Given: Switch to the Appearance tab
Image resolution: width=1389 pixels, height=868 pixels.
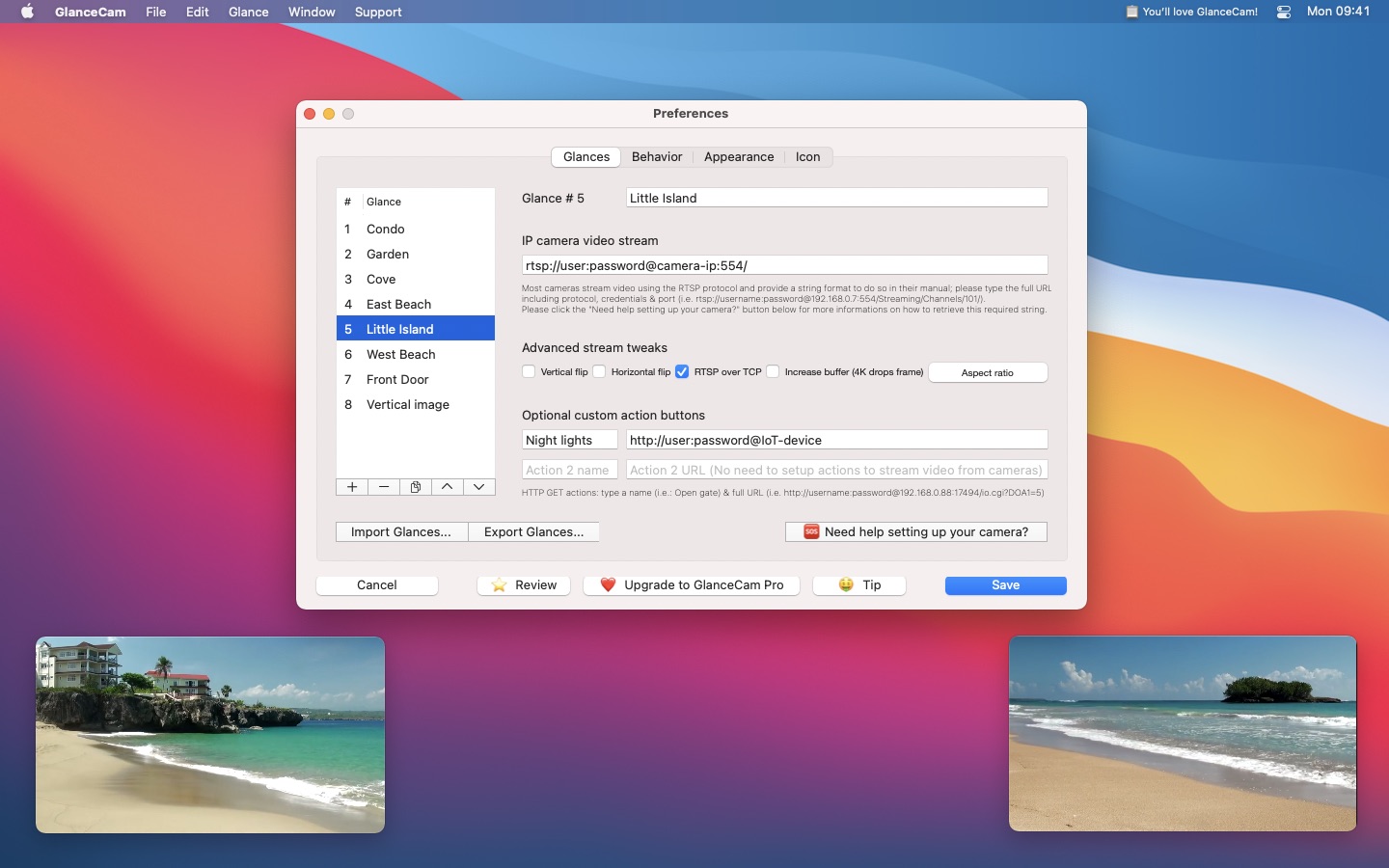Looking at the screenshot, I should click(x=739, y=157).
